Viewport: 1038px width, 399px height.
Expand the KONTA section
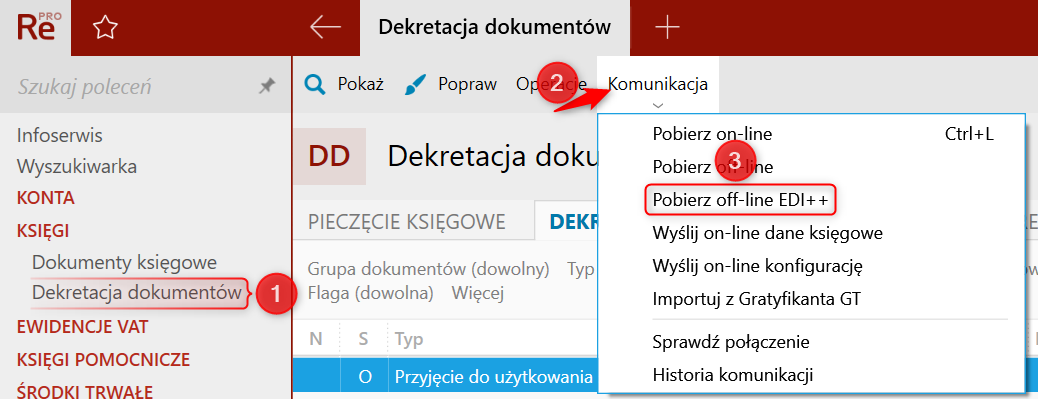(x=46, y=198)
